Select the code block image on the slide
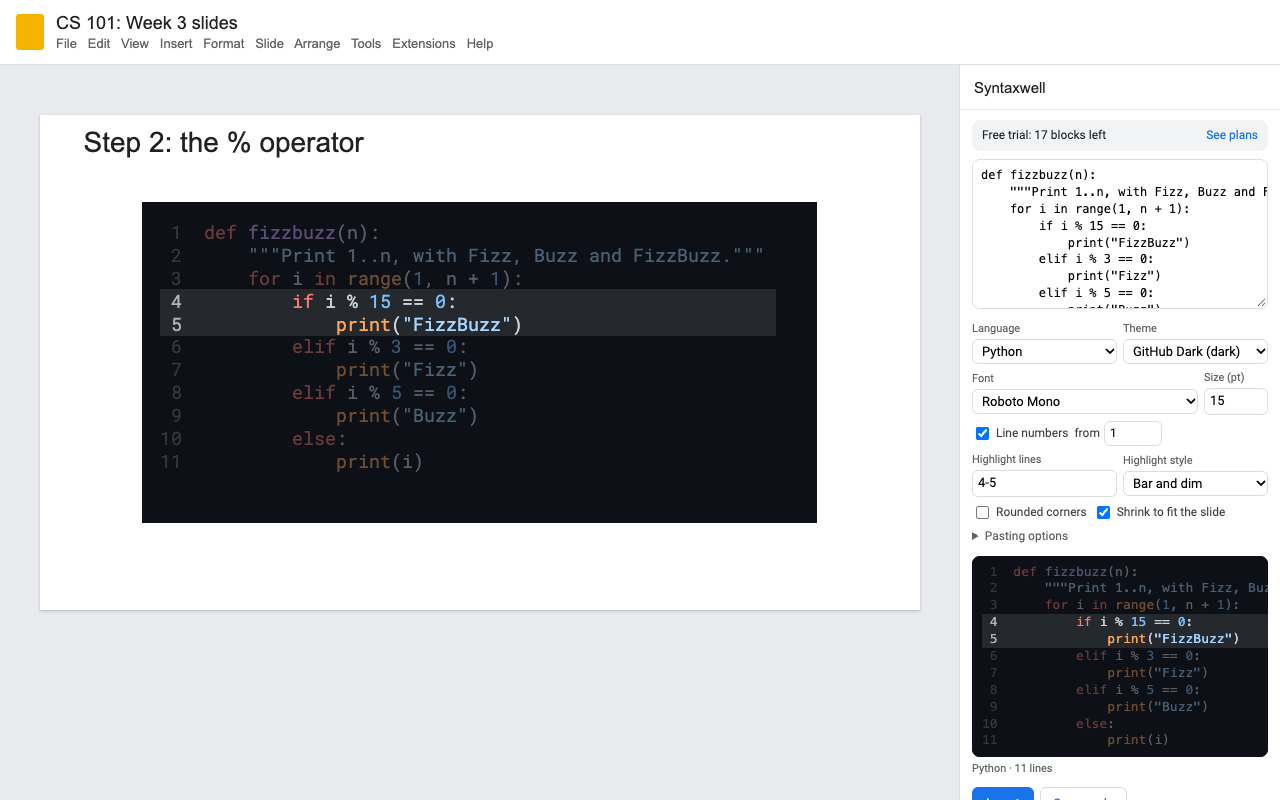This screenshot has height=800, width=1280. pyautogui.click(x=479, y=362)
